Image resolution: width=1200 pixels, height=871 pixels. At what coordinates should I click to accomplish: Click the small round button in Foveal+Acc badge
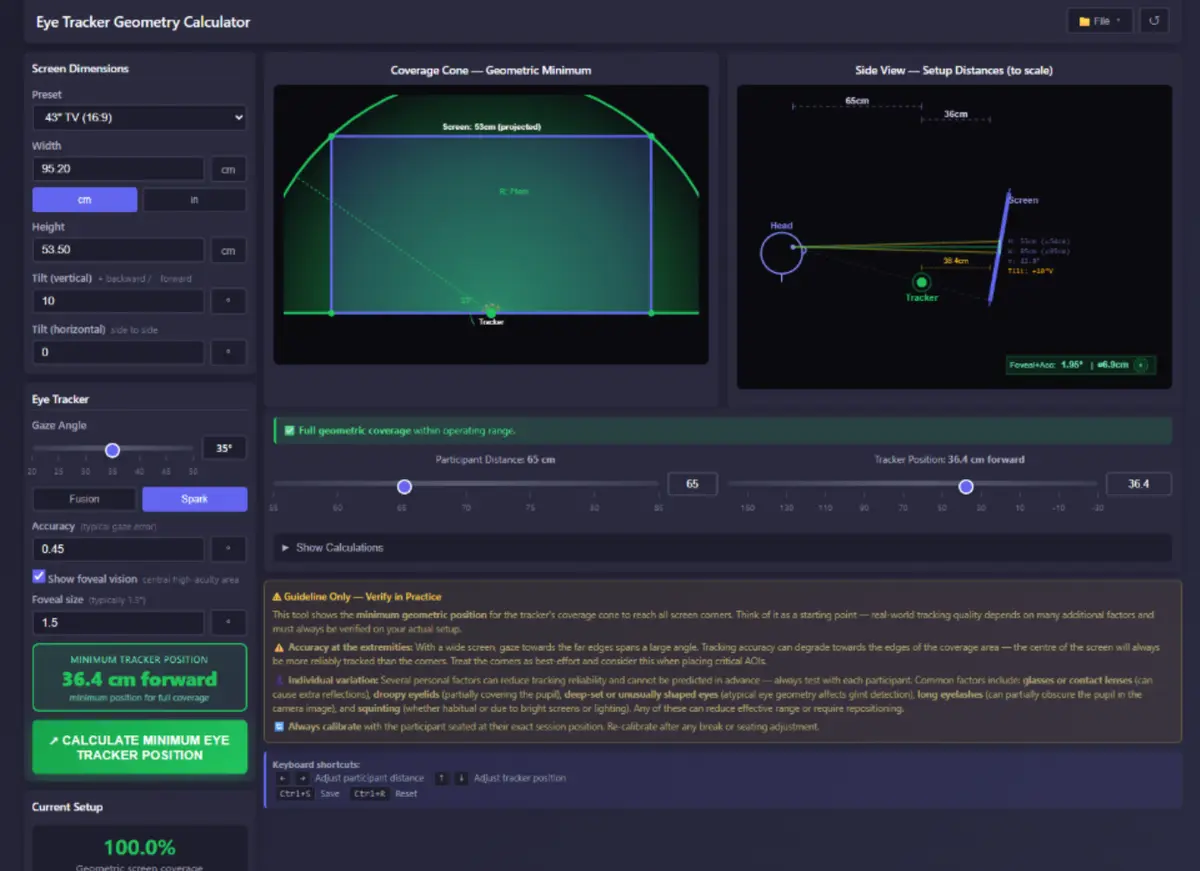(x=1142, y=365)
